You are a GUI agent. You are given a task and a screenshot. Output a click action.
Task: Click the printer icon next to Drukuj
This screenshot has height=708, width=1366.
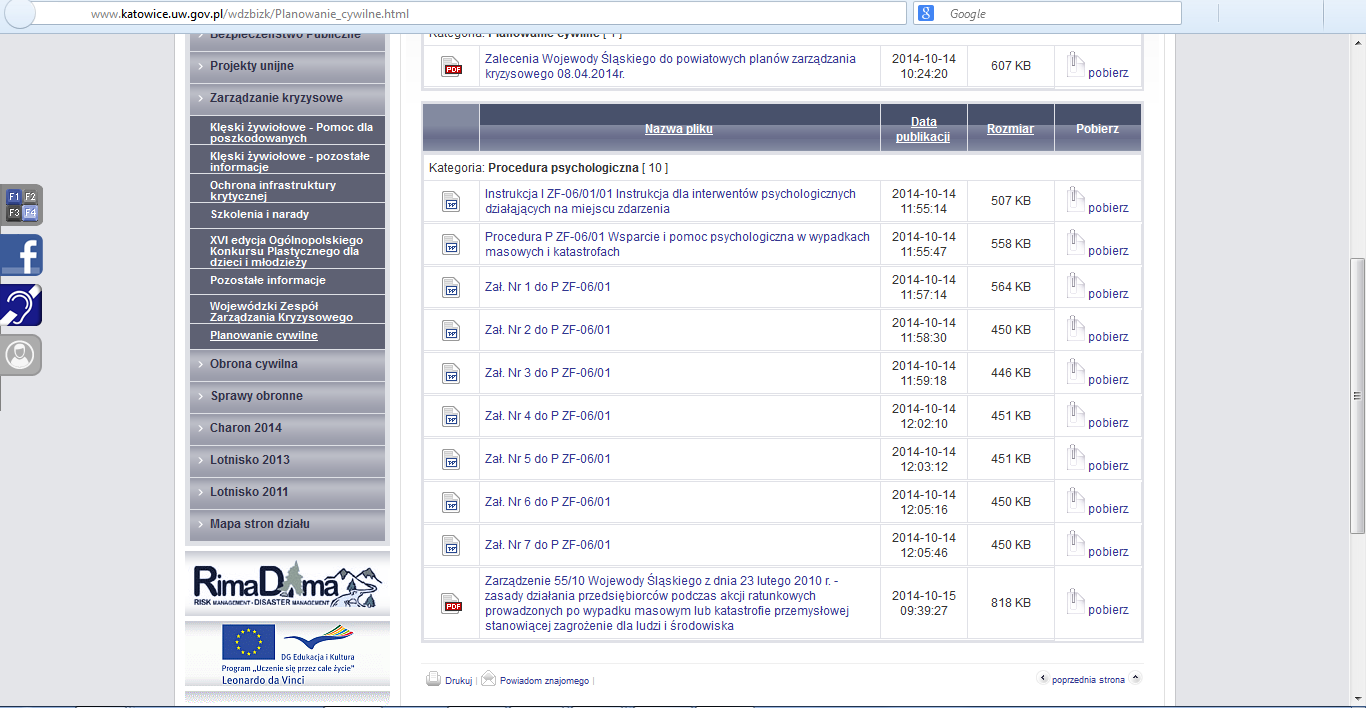click(x=434, y=679)
